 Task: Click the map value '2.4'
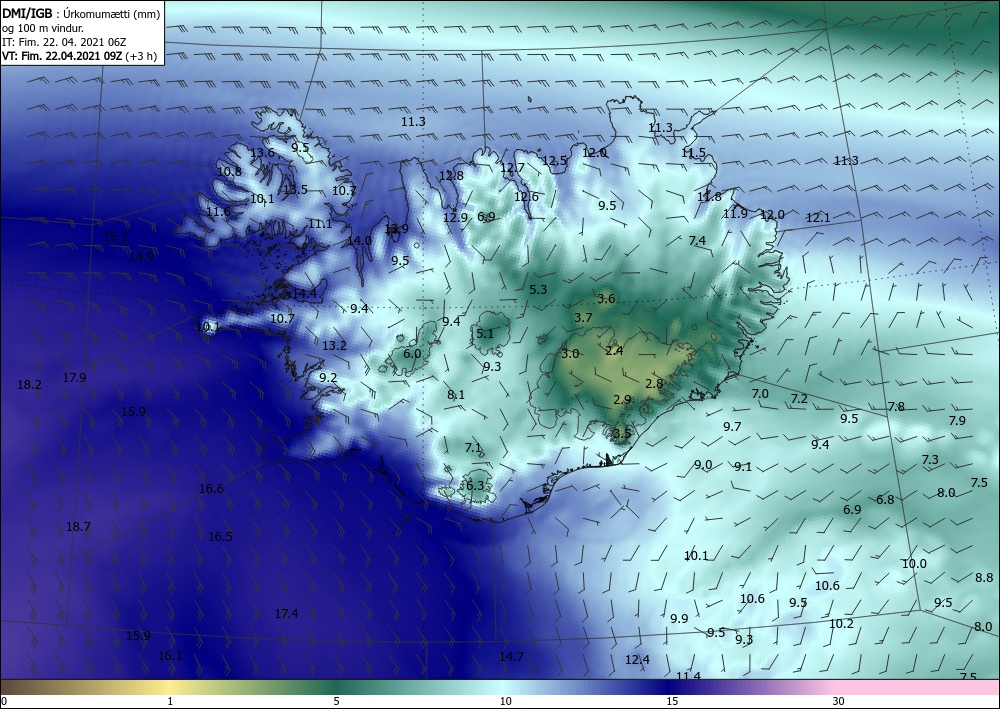coord(614,350)
